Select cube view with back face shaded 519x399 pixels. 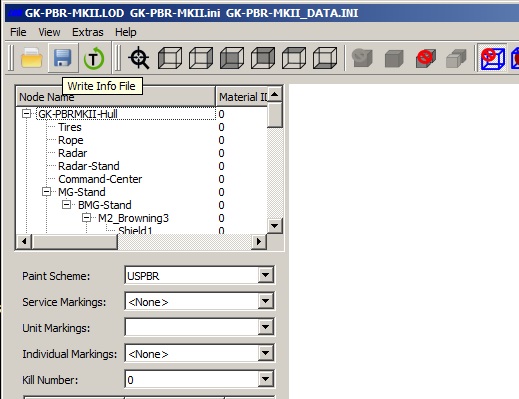[263, 58]
